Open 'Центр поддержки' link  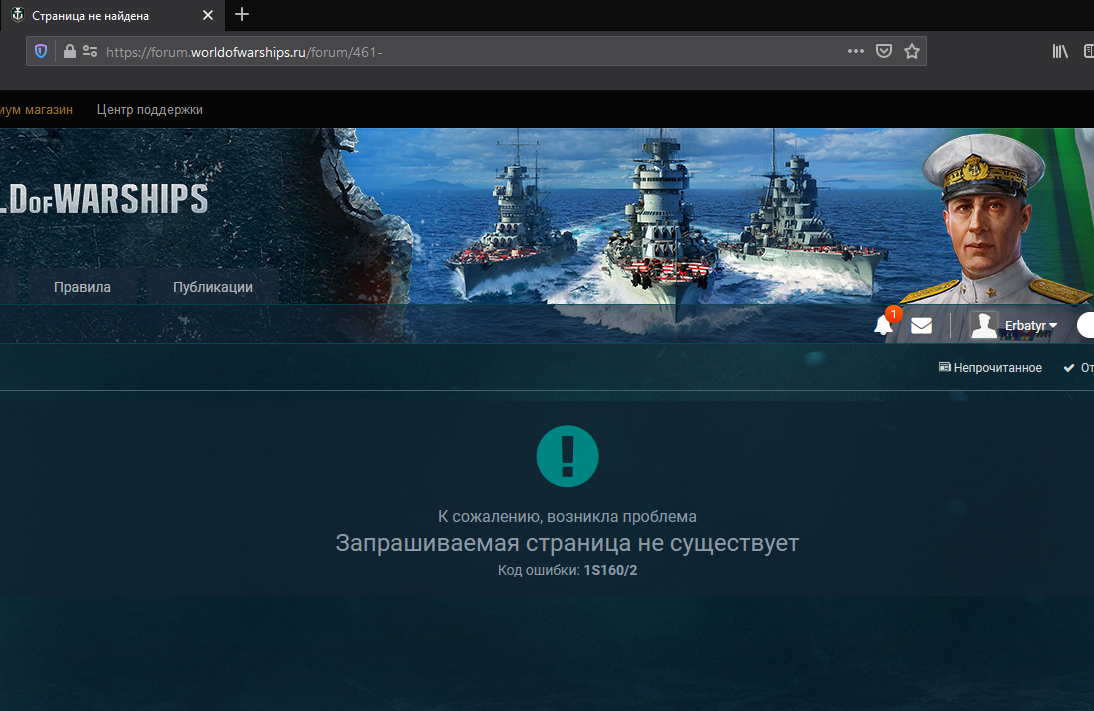(x=150, y=110)
